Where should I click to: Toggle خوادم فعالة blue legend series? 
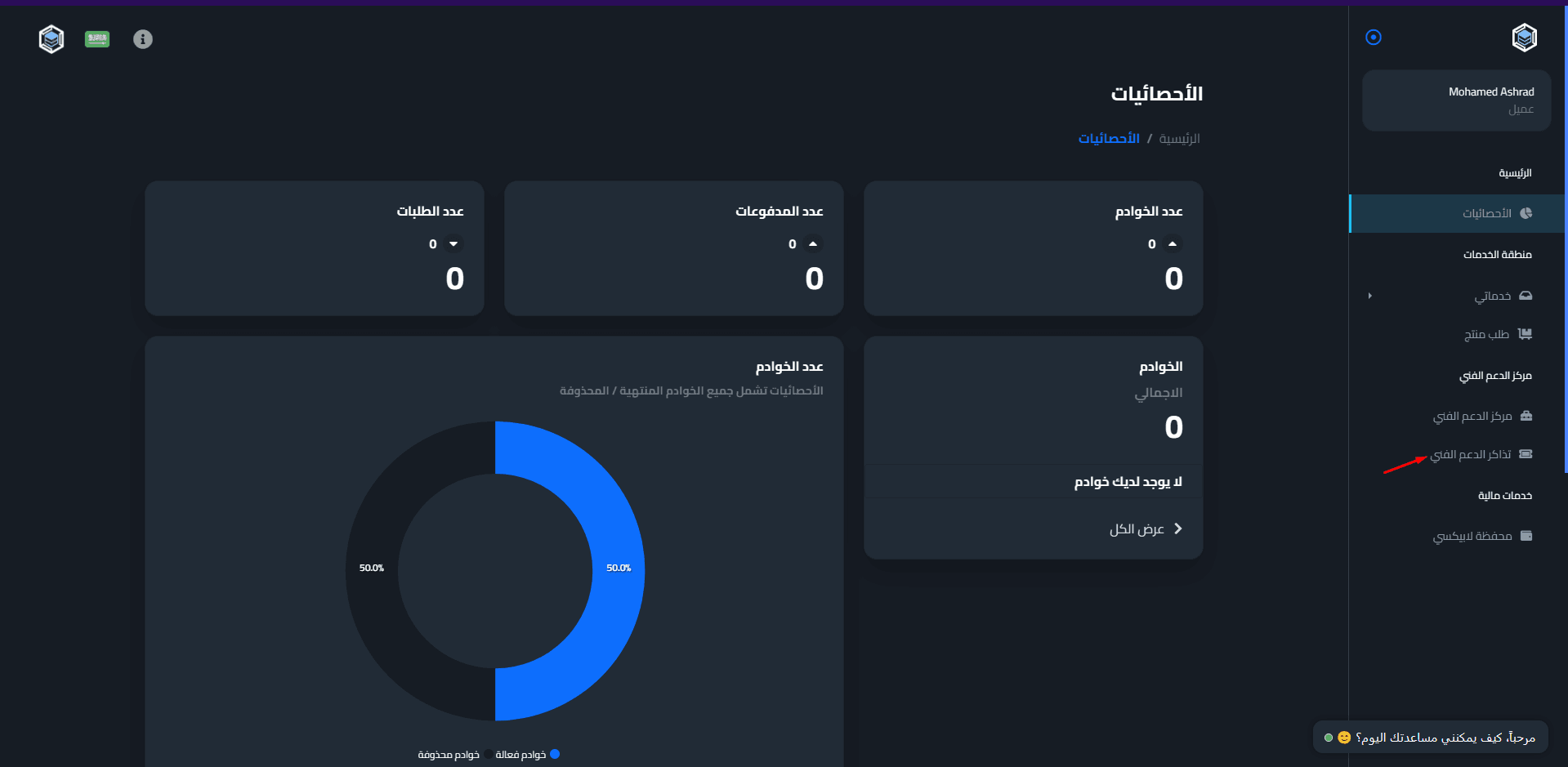527,754
